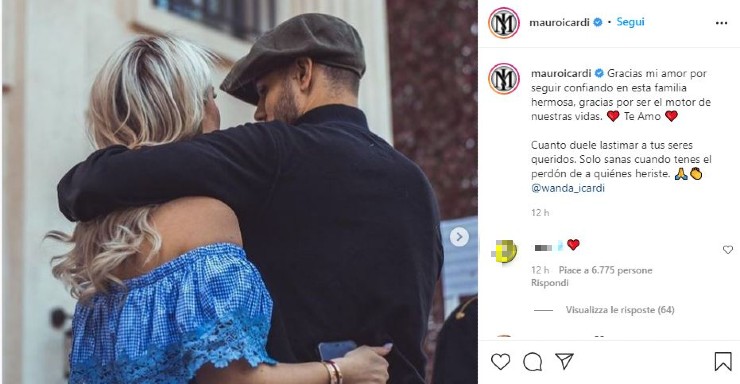This screenshot has width=740, height=384.
Task: Open the header profile avatar logo
Action: pos(504,23)
